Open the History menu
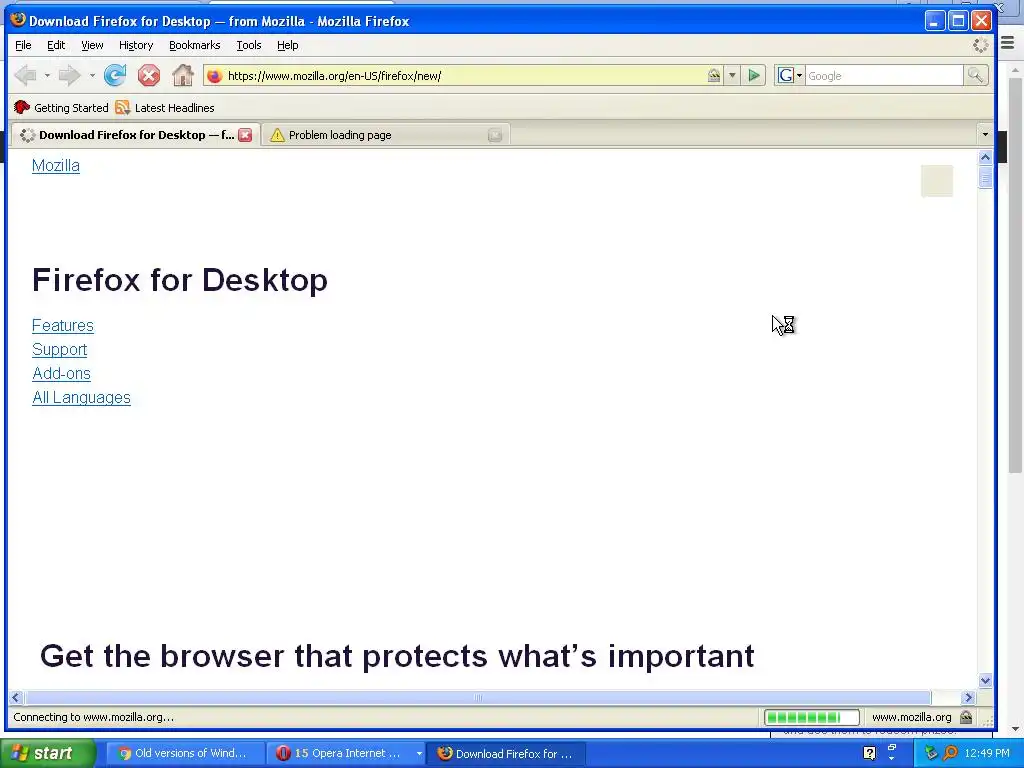Image resolution: width=1024 pixels, height=768 pixels. (136, 45)
